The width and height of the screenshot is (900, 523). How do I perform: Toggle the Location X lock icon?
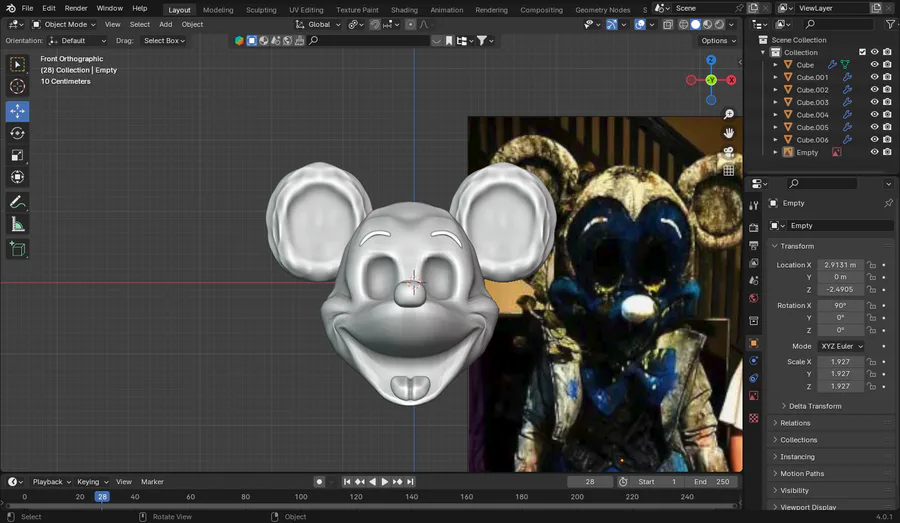pos(872,265)
